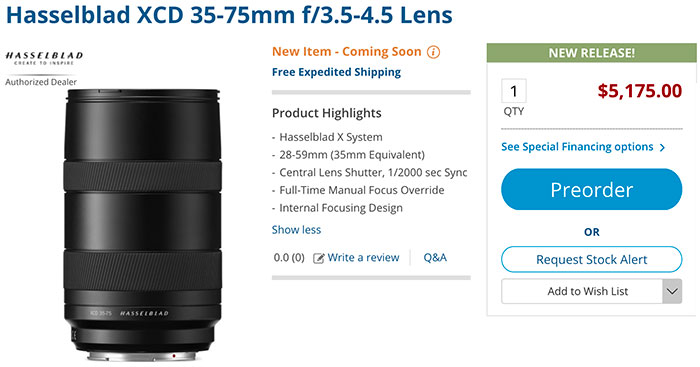The width and height of the screenshot is (700, 367).
Task: Click the Free Expedited Shipping link
Action: [x=336, y=72]
